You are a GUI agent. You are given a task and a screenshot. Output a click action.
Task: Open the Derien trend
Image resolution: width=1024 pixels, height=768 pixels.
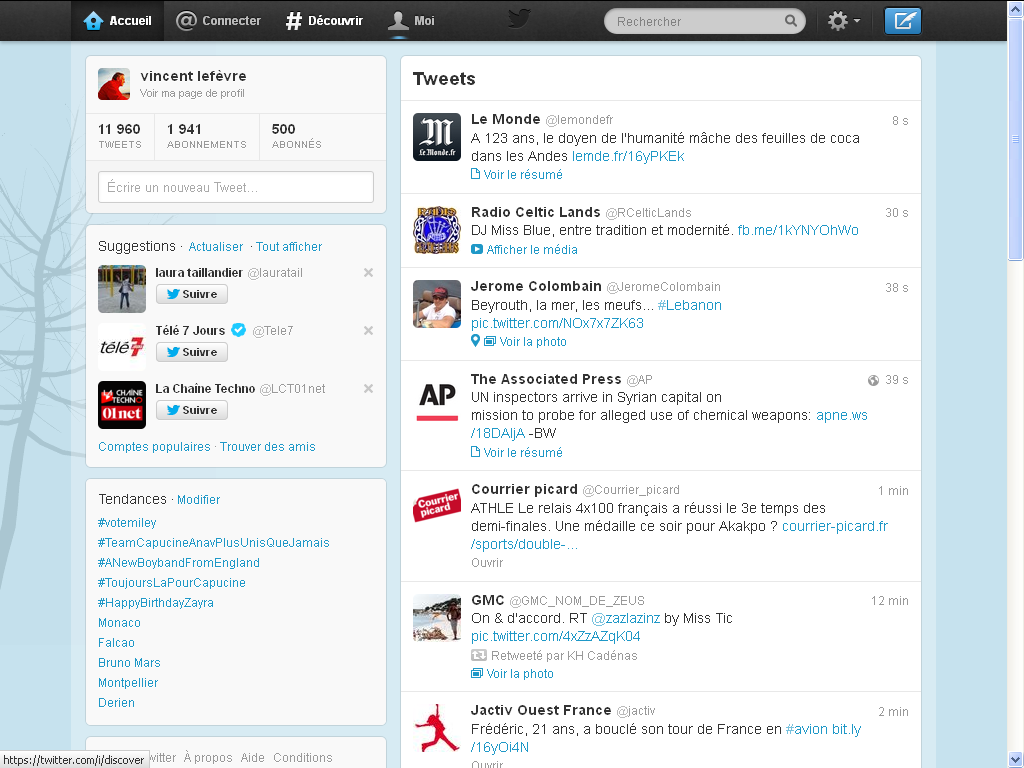pyautogui.click(x=116, y=703)
